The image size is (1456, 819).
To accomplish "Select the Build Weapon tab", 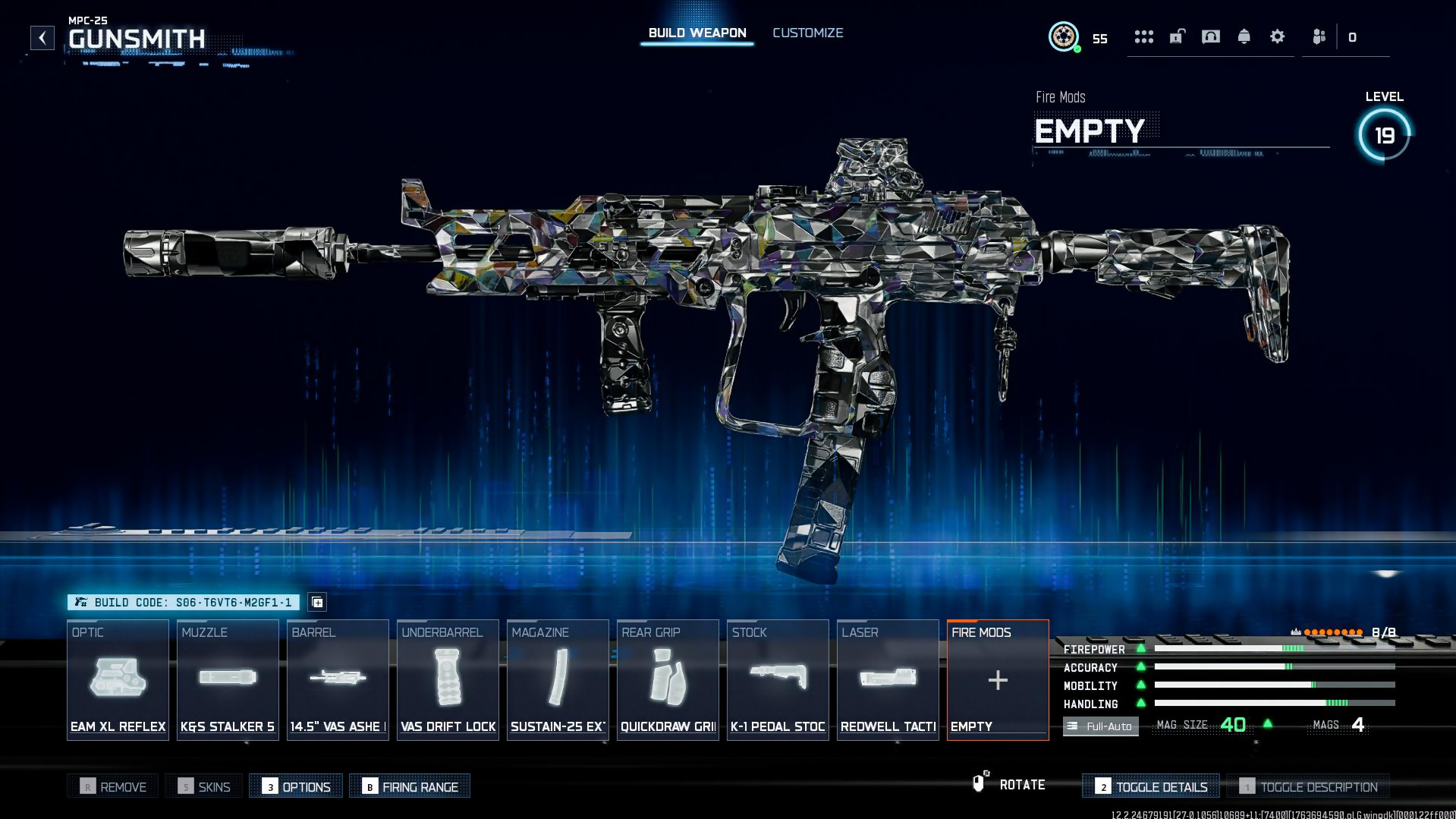I will pos(697,33).
